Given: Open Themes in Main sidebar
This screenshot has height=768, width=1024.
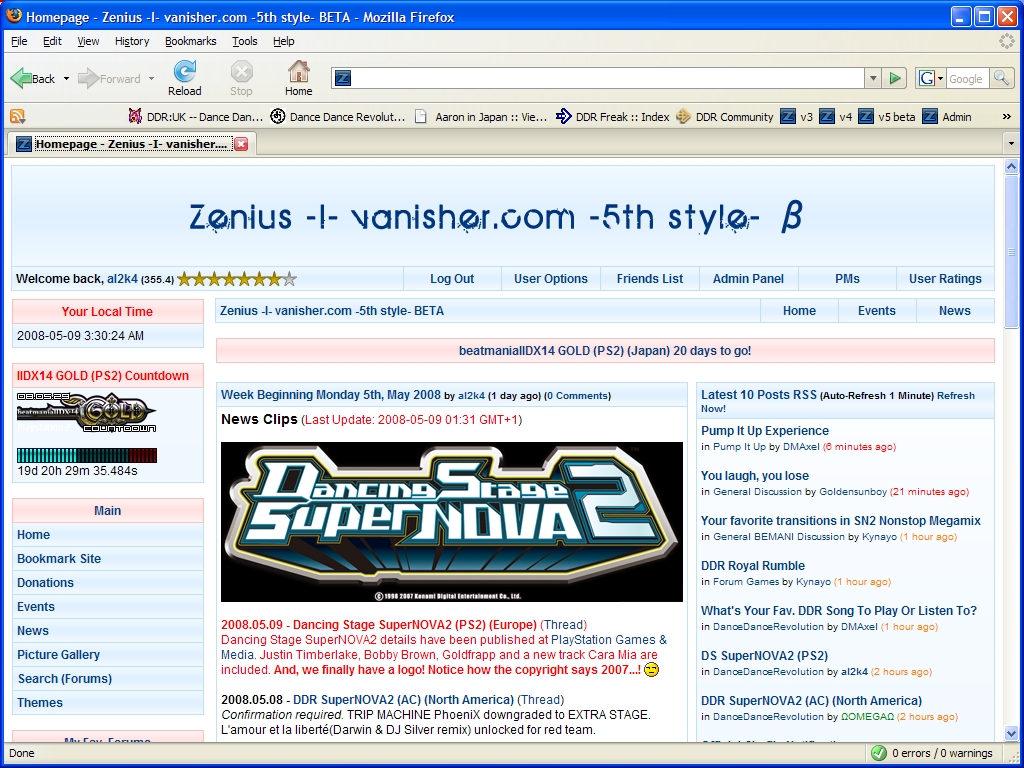Looking at the screenshot, I should point(40,703).
